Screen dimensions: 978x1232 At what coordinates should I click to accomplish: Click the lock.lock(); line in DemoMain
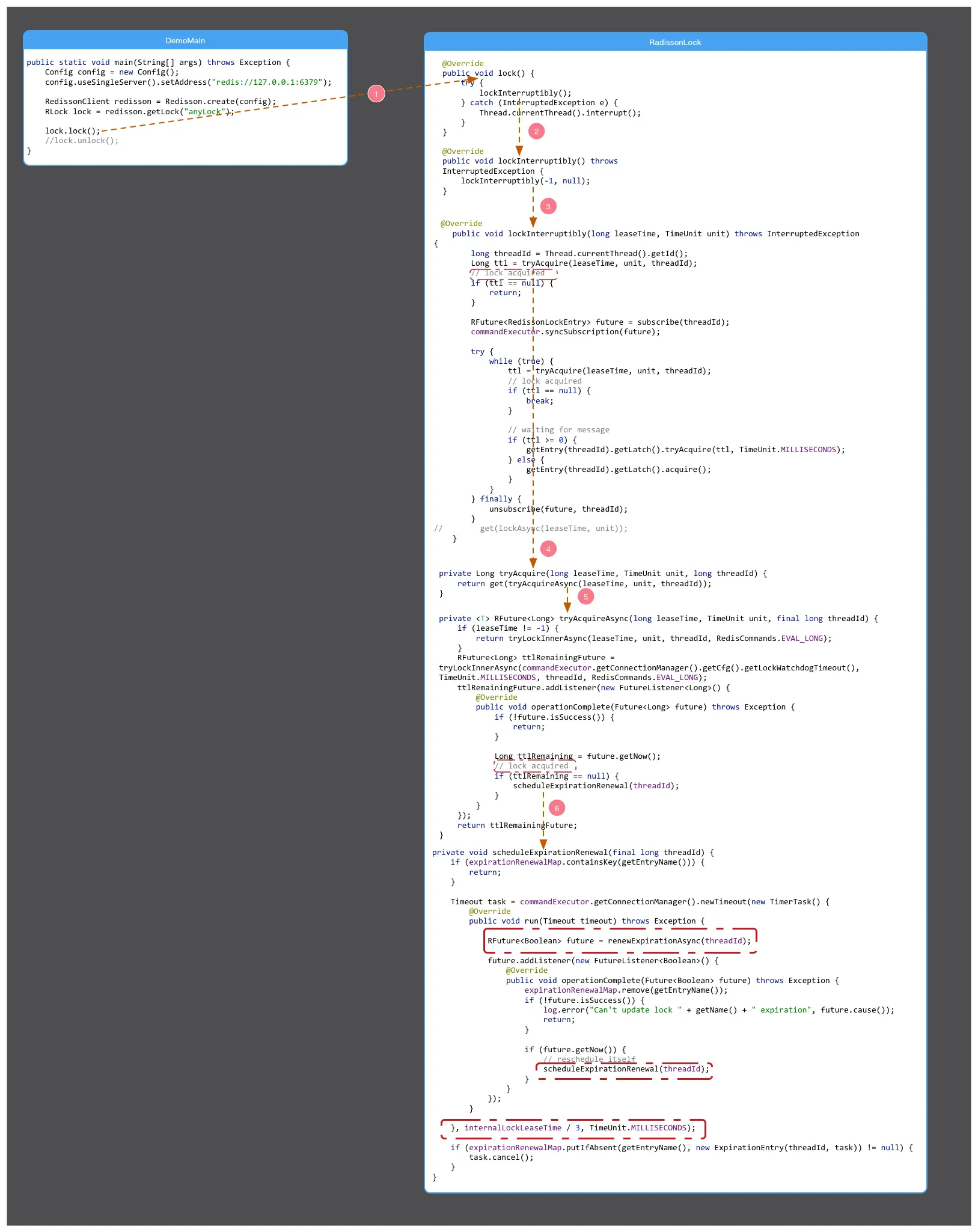[73, 131]
